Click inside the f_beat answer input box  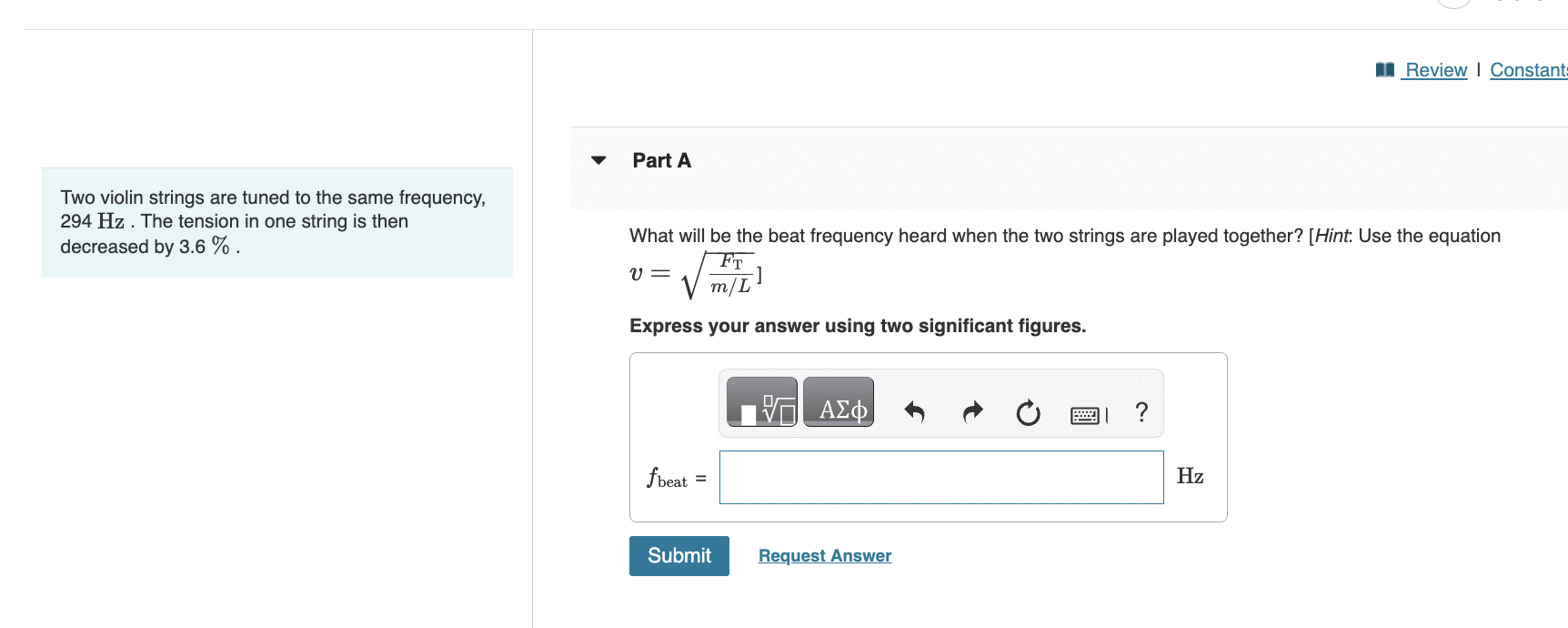click(941, 476)
